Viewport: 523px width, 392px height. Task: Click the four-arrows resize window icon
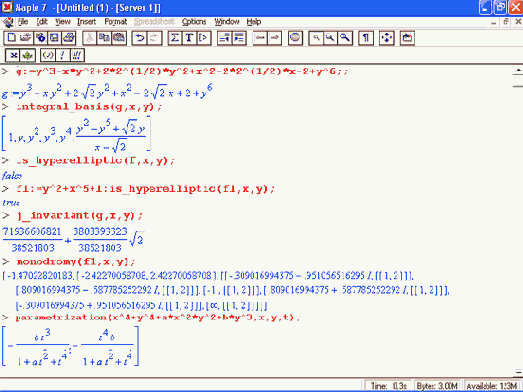[387, 38]
